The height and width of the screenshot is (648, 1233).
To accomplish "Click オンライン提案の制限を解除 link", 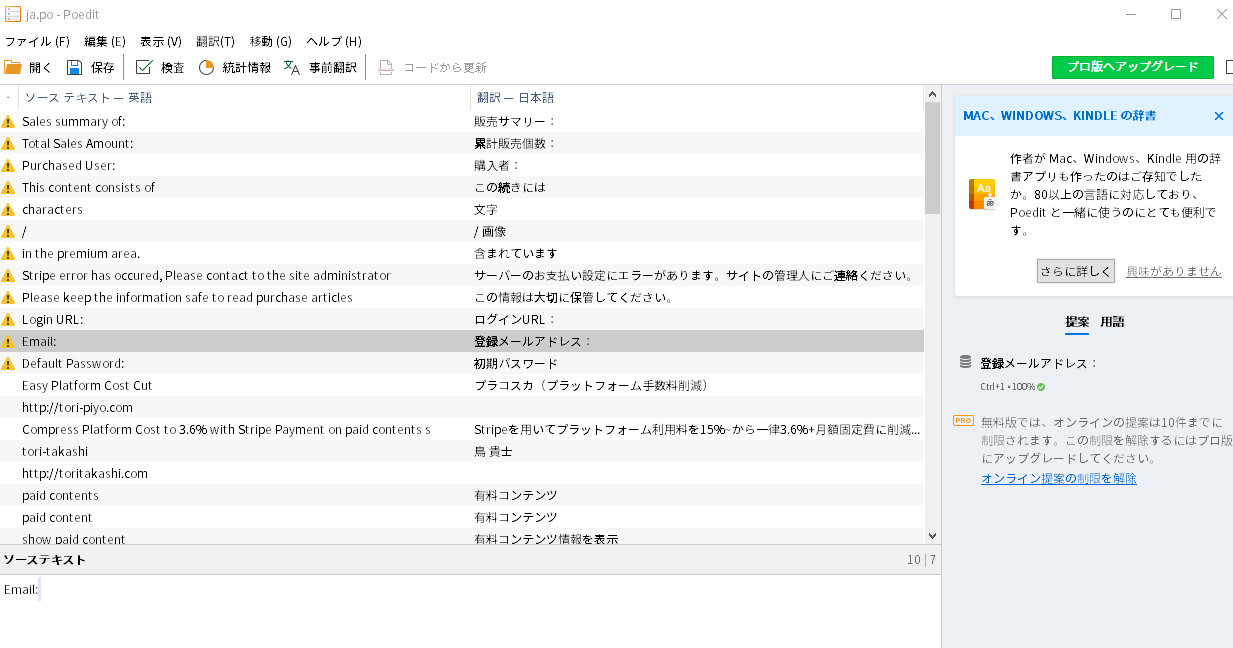I will pos(1058,479).
